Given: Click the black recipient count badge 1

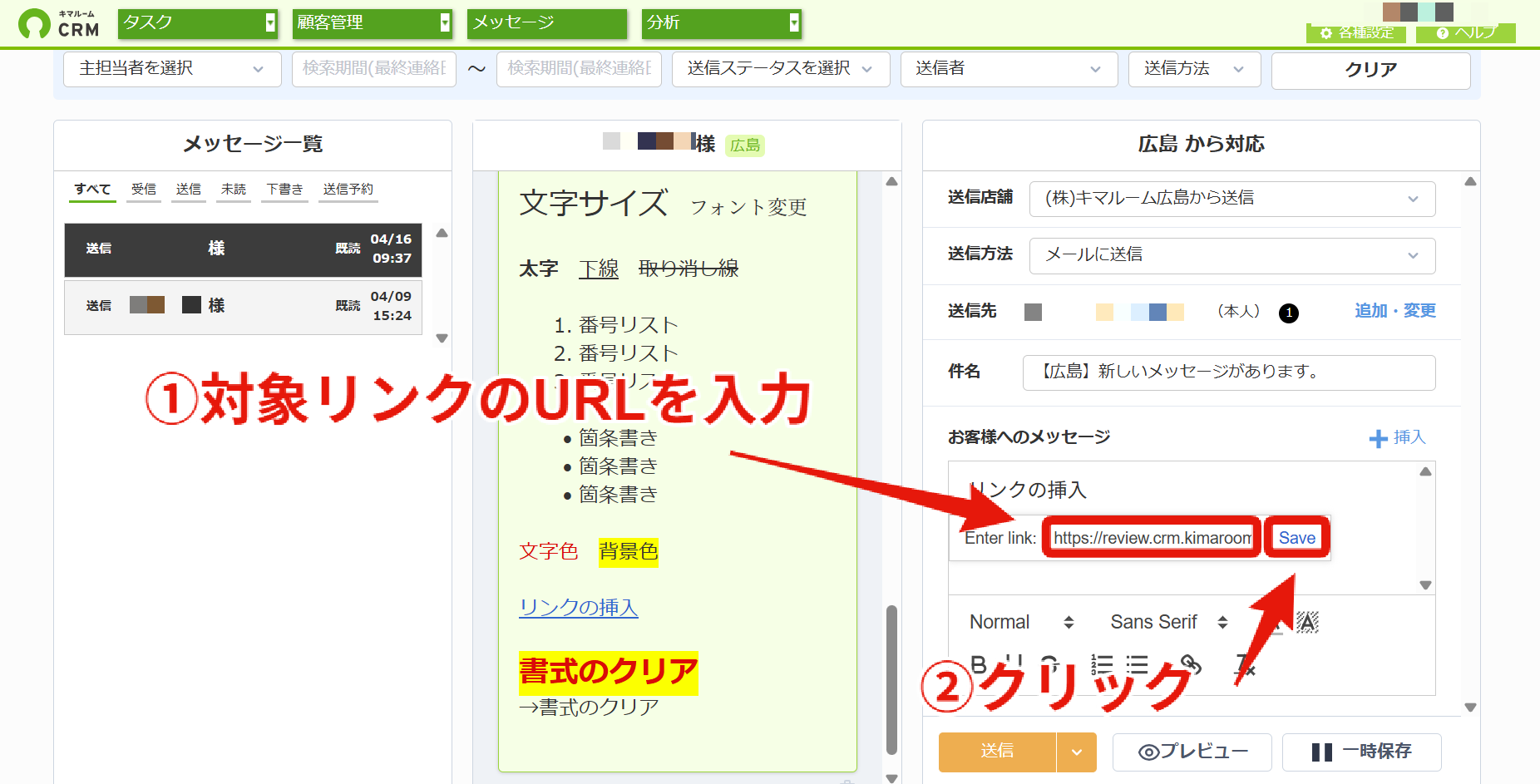Looking at the screenshot, I should (x=1289, y=313).
